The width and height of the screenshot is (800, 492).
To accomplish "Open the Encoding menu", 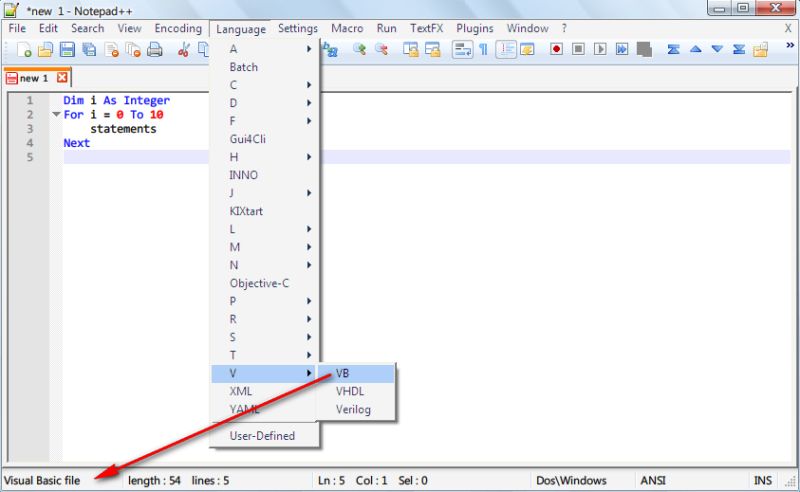I will (178, 29).
